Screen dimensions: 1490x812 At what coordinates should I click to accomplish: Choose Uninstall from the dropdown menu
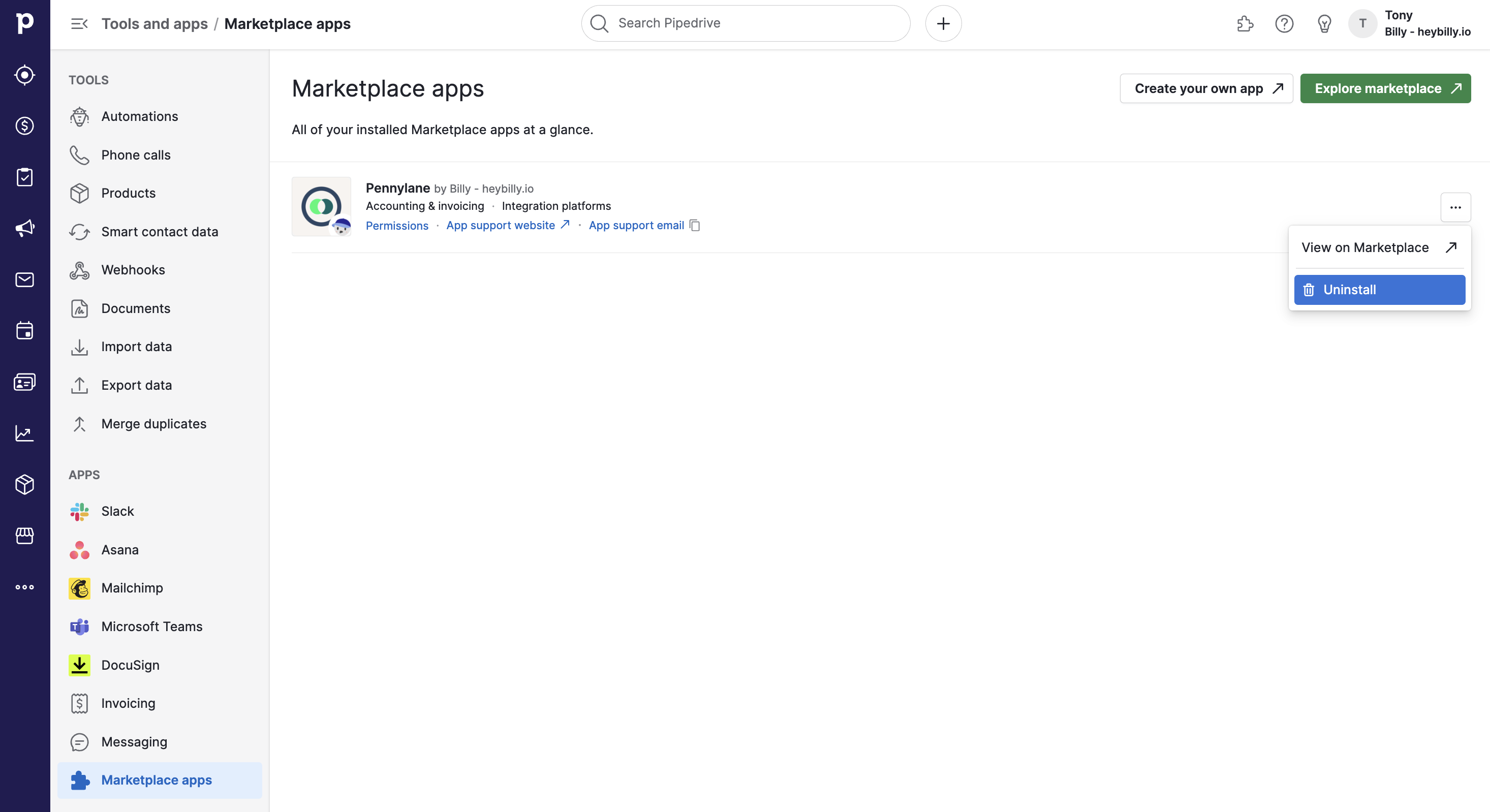[1379, 290]
